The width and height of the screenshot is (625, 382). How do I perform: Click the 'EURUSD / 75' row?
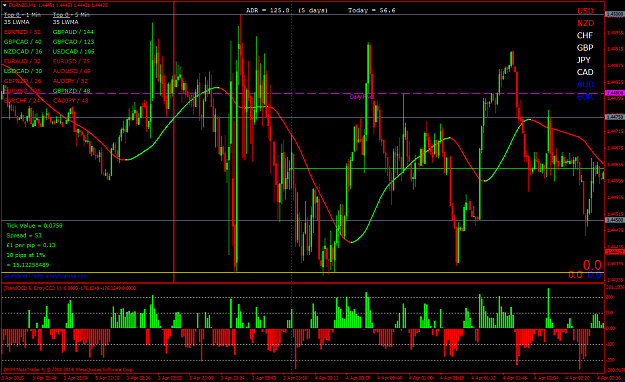[71, 61]
